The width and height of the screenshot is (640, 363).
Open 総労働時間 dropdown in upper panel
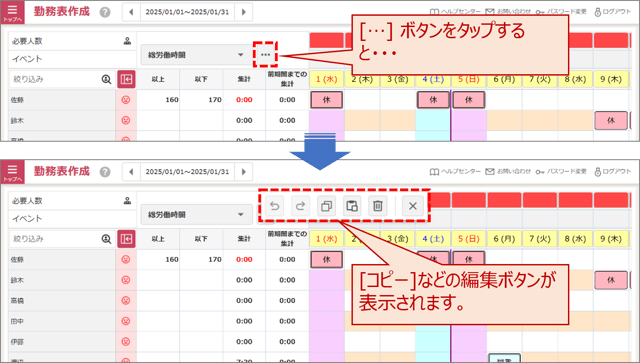coord(197,55)
